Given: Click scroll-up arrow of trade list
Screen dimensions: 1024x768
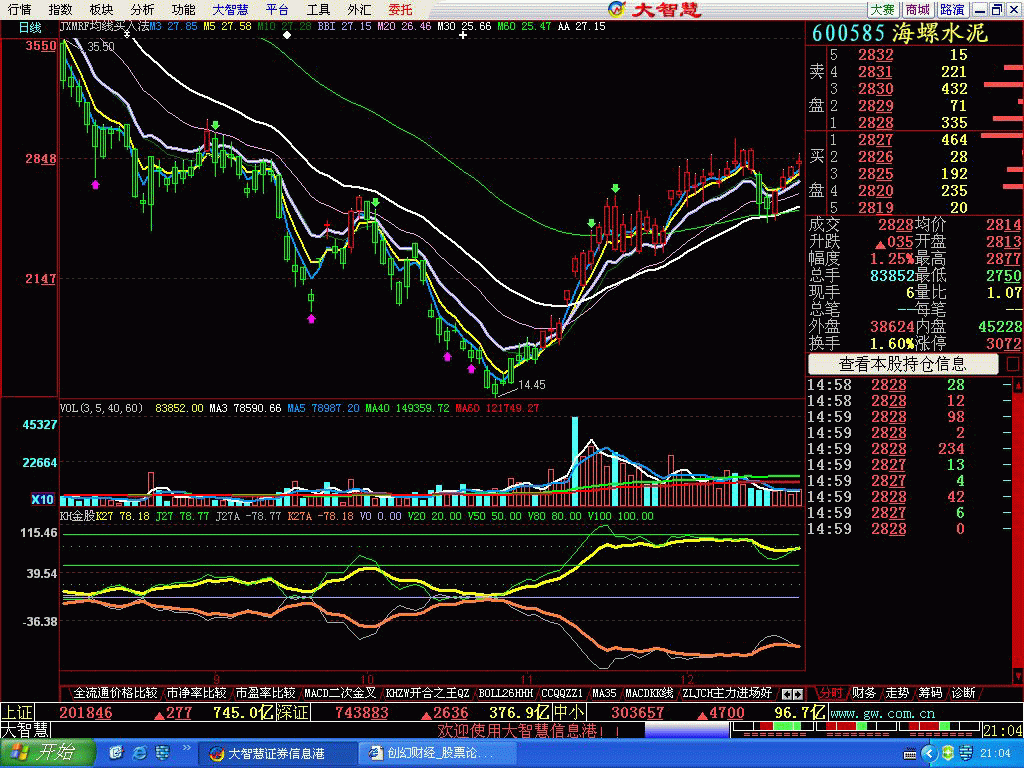Looking at the screenshot, I should (1017, 385).
